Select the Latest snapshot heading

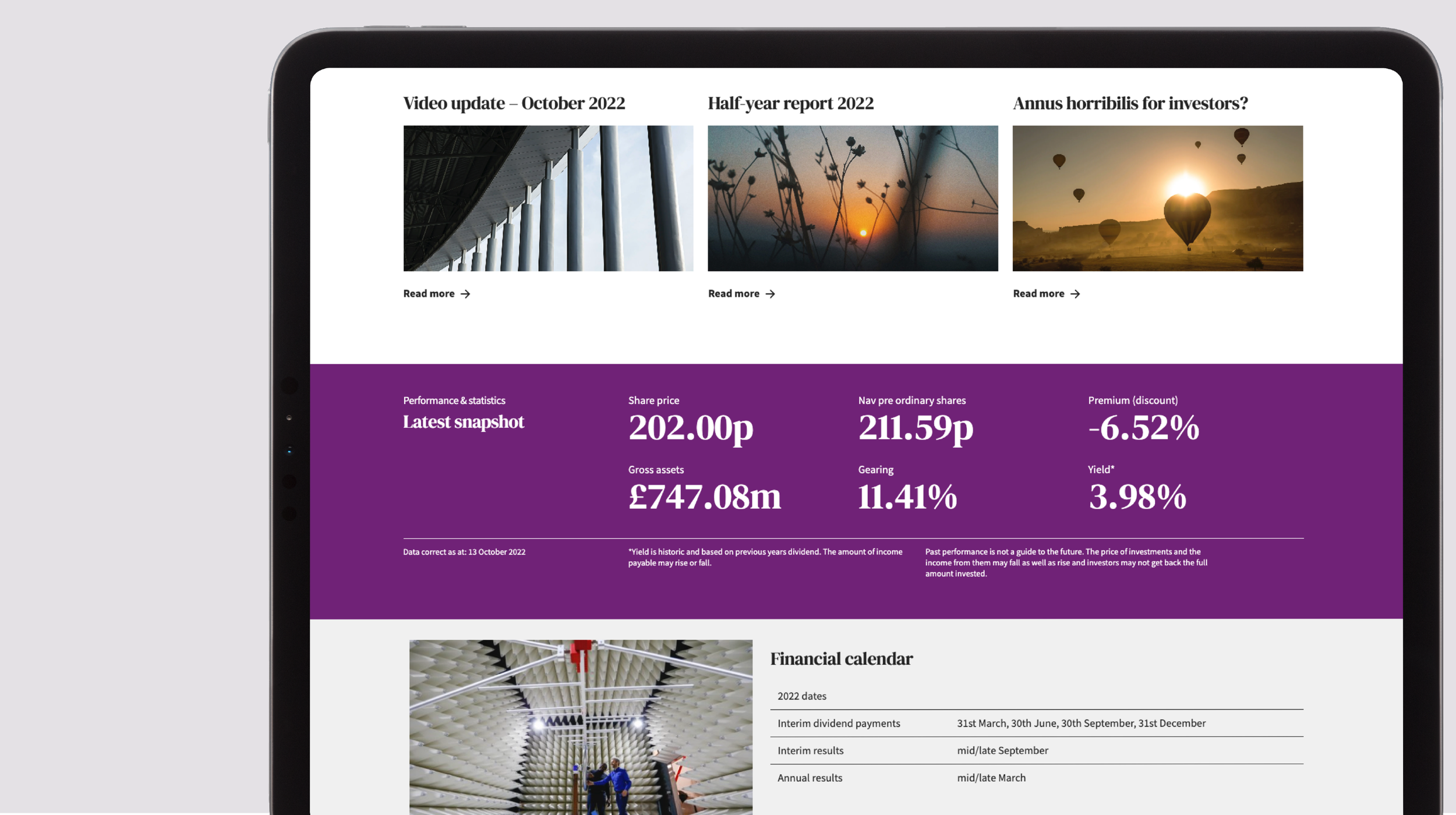click(464, 422)
